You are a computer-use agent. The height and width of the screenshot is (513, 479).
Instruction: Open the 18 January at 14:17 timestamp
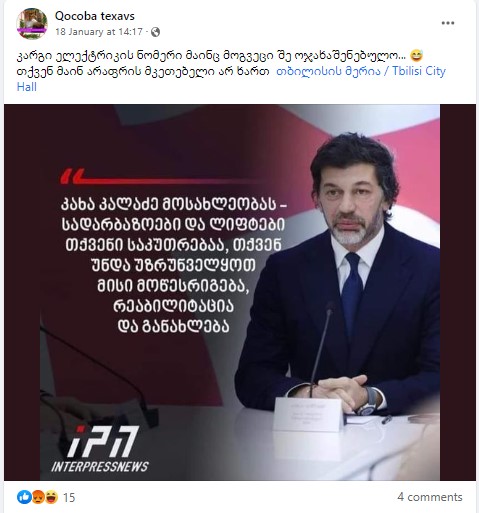click(x=99, y=32)
